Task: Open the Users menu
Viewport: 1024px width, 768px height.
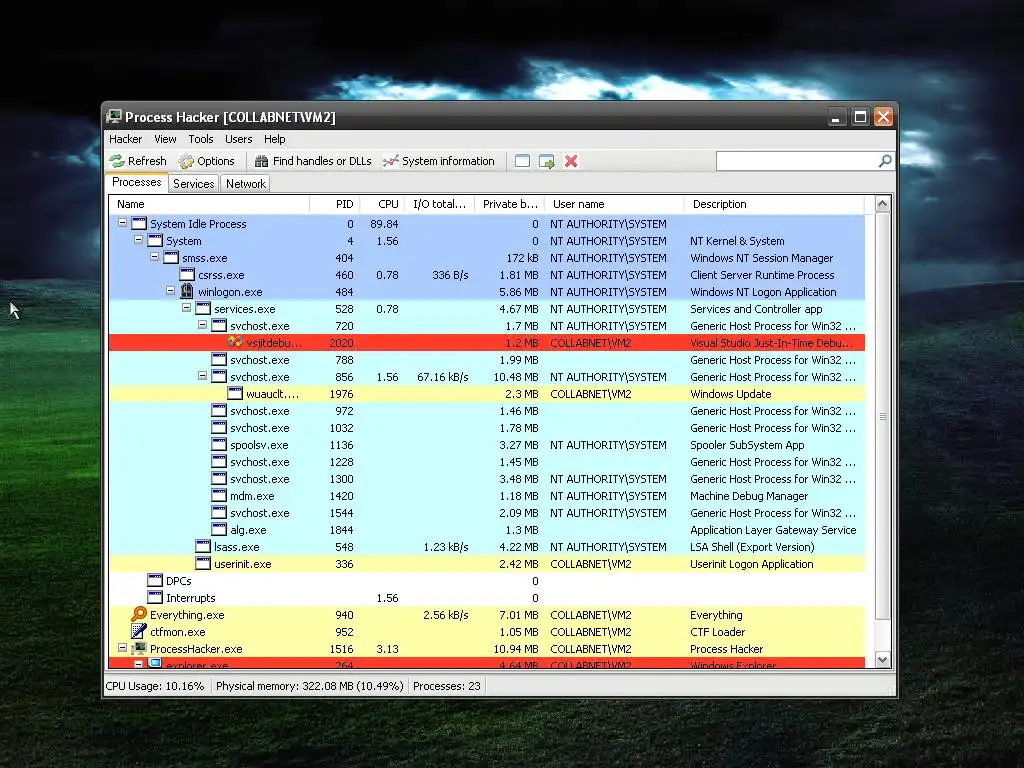Action: pyautogui.click(x=238, y=139)
